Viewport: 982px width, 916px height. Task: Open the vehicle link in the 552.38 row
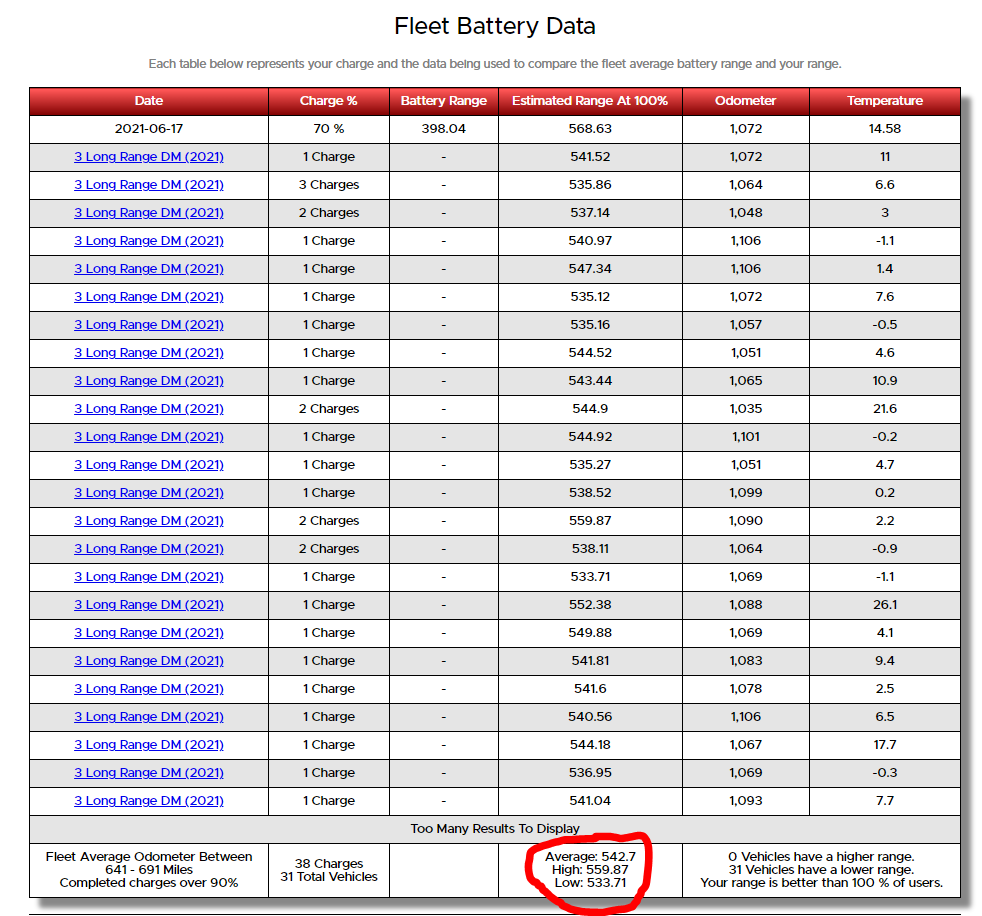(149, 605)
